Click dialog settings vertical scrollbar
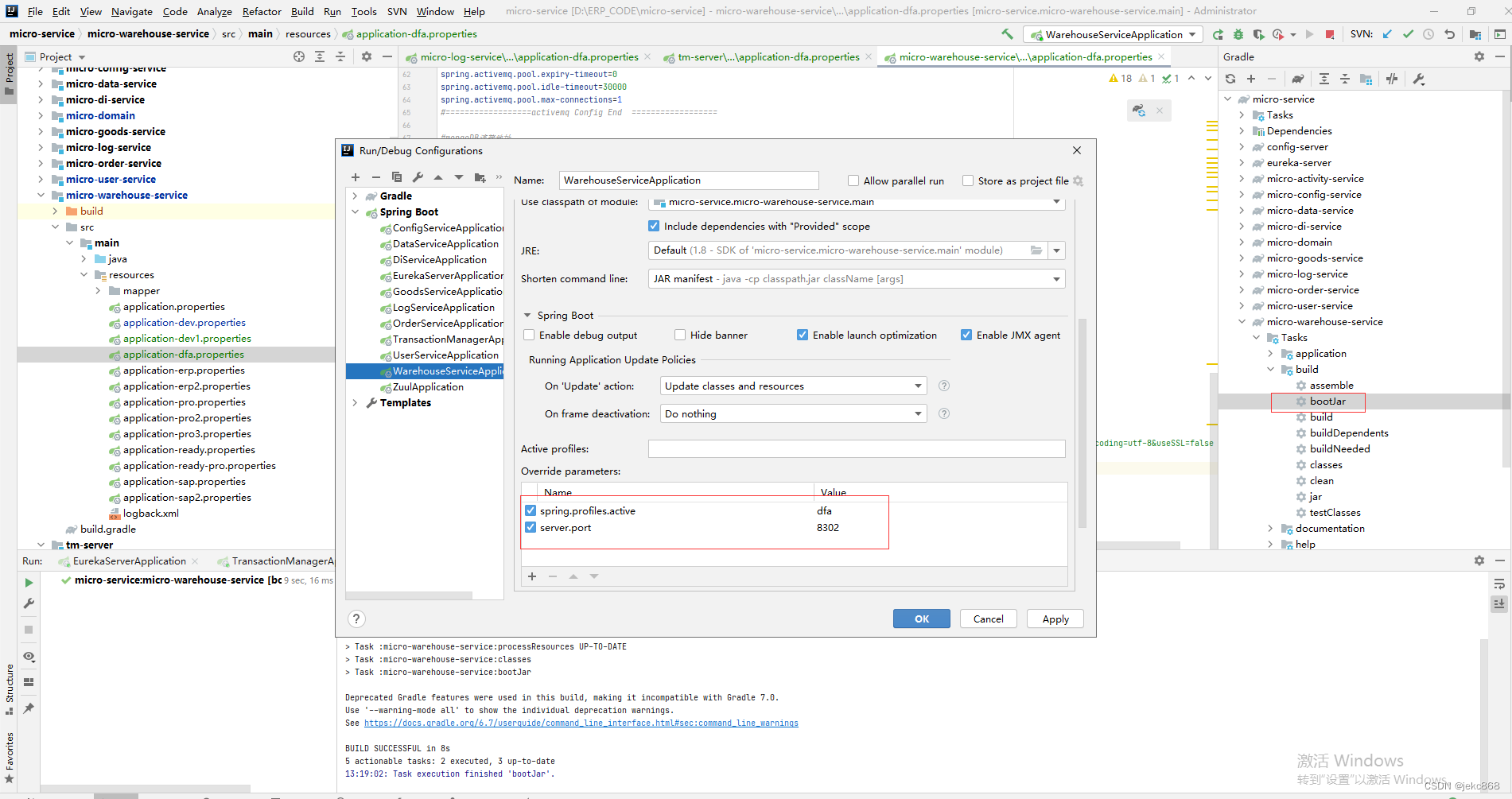 coord(1082,423)
